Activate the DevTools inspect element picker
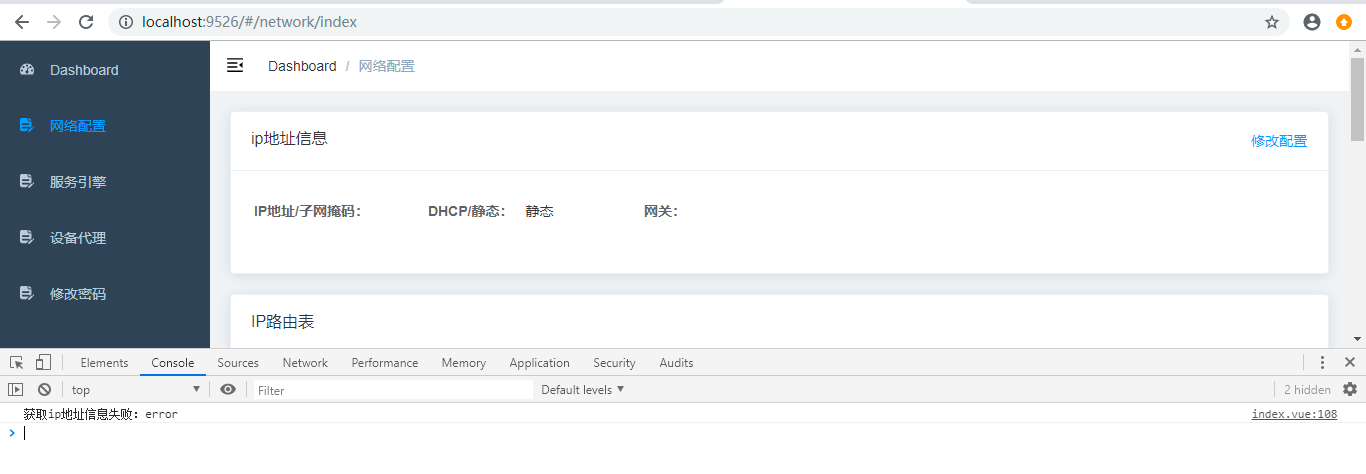 click(x=17, y=362)
